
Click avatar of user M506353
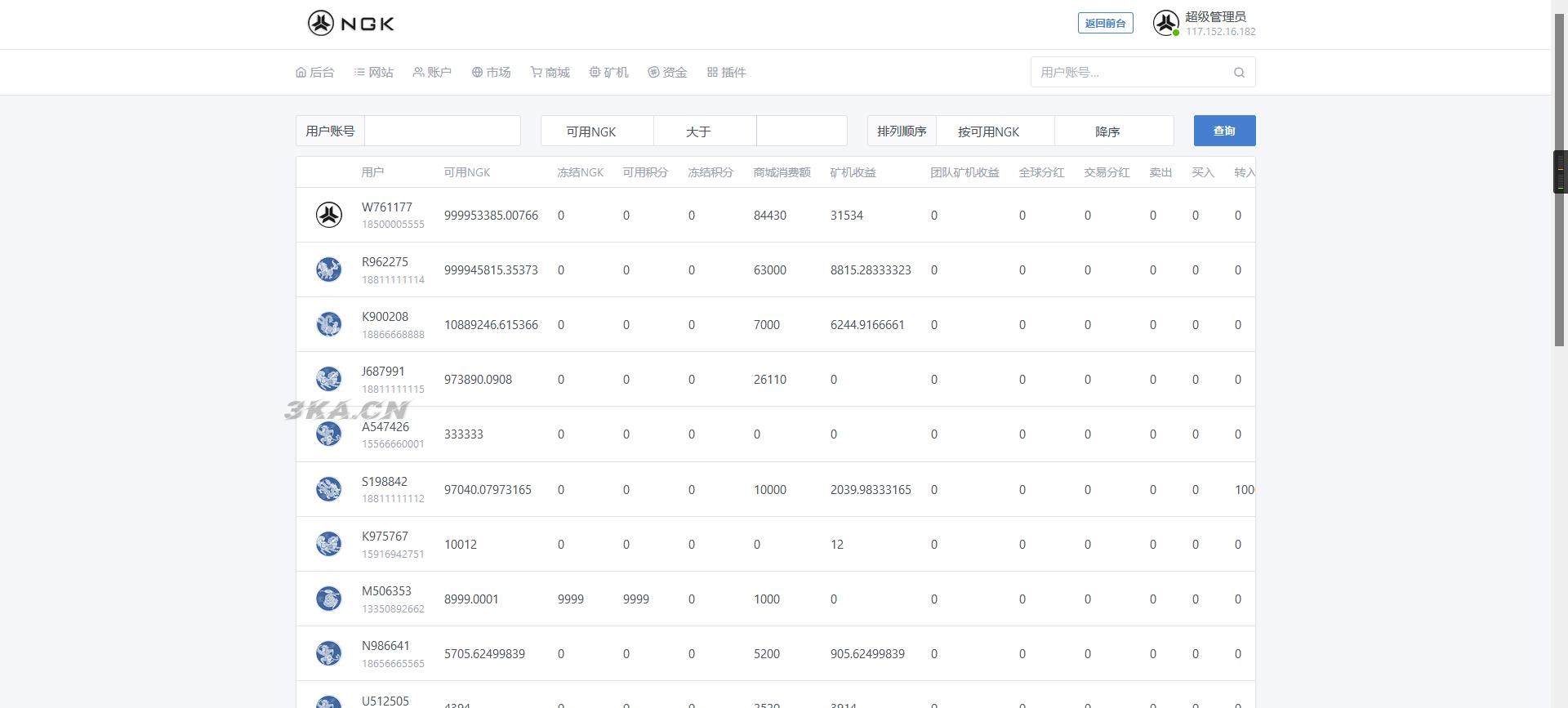click(x=328, y=599)
